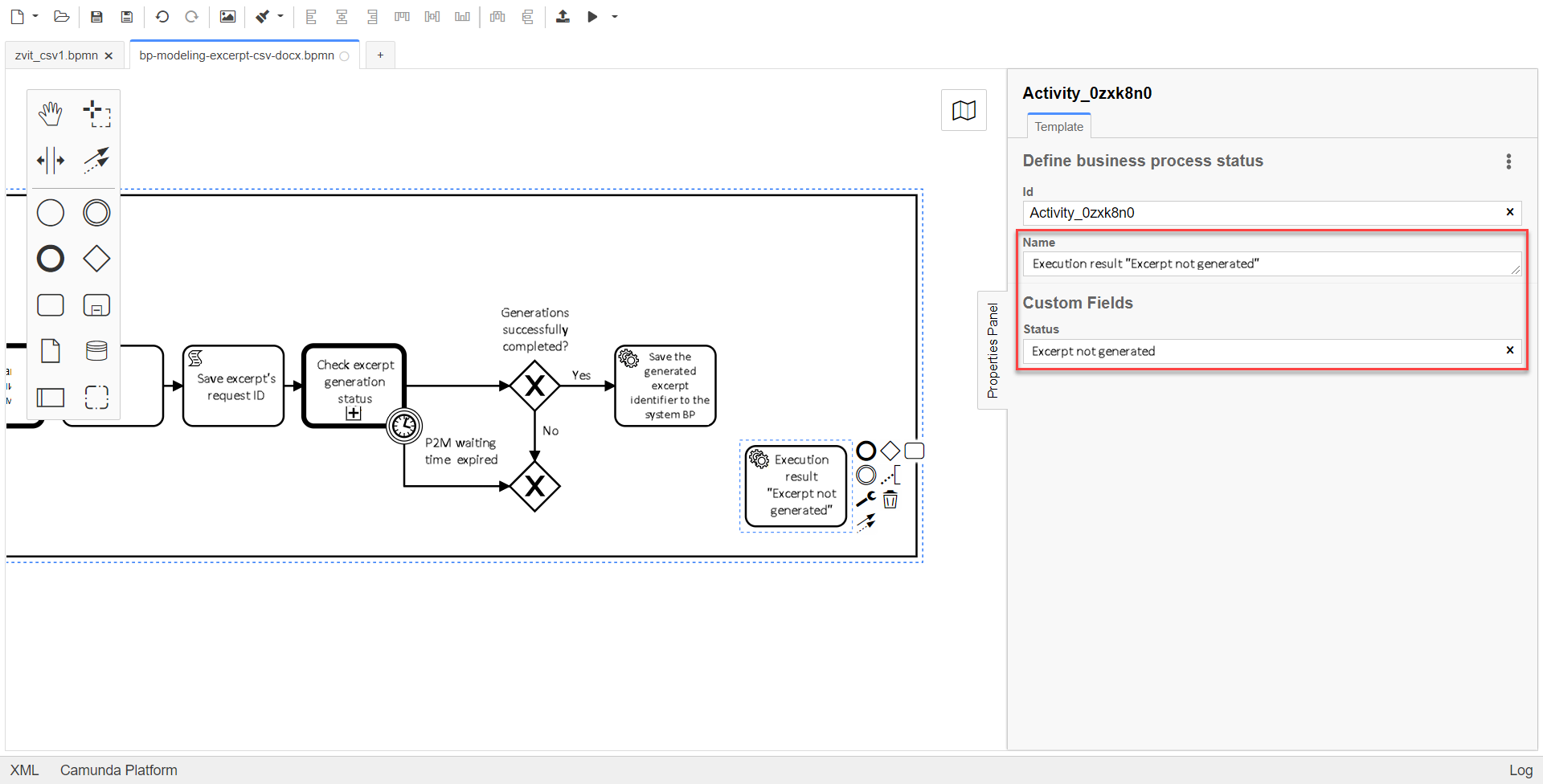This screenshot has width=1543, height=784.
Task: Align elements to bottom edge
Action: tap(462, 16)
